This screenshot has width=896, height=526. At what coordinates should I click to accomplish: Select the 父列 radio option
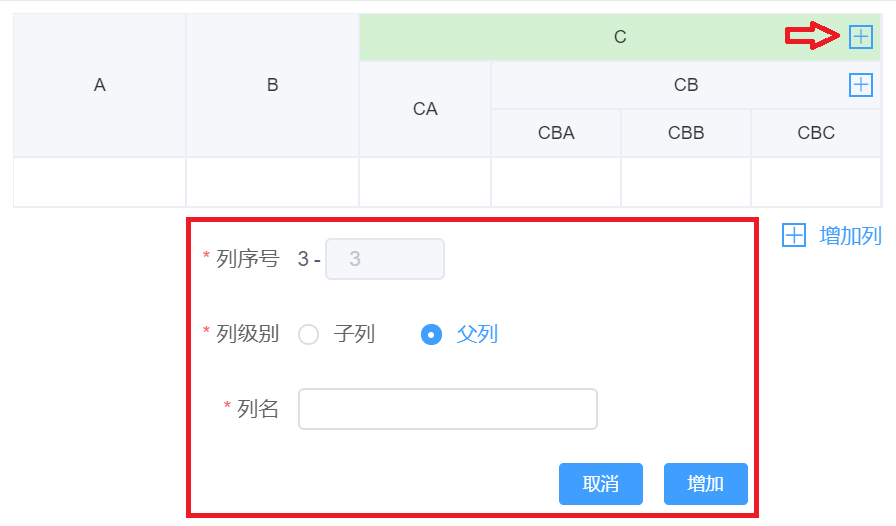(431, 334)
